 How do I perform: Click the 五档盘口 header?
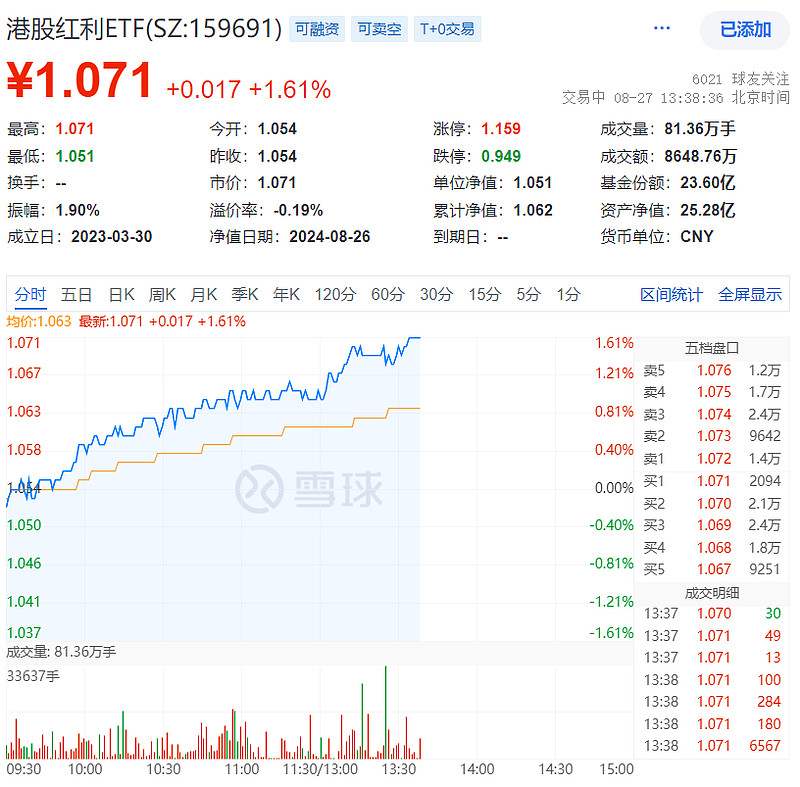click(712, 348)
